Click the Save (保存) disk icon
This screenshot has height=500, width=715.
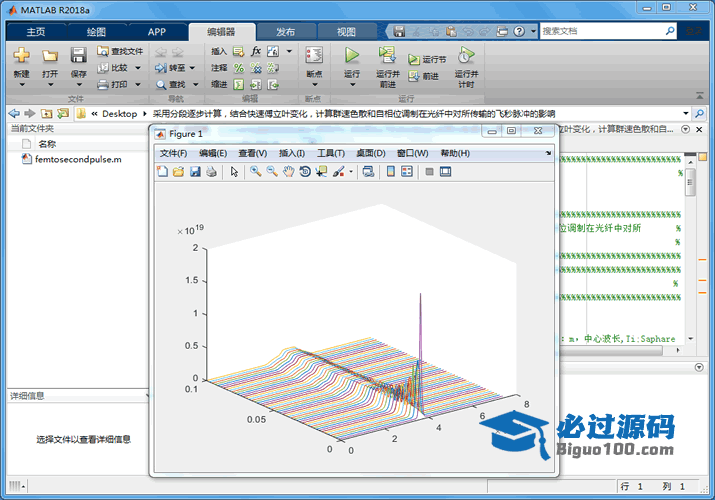click(78, 55)
